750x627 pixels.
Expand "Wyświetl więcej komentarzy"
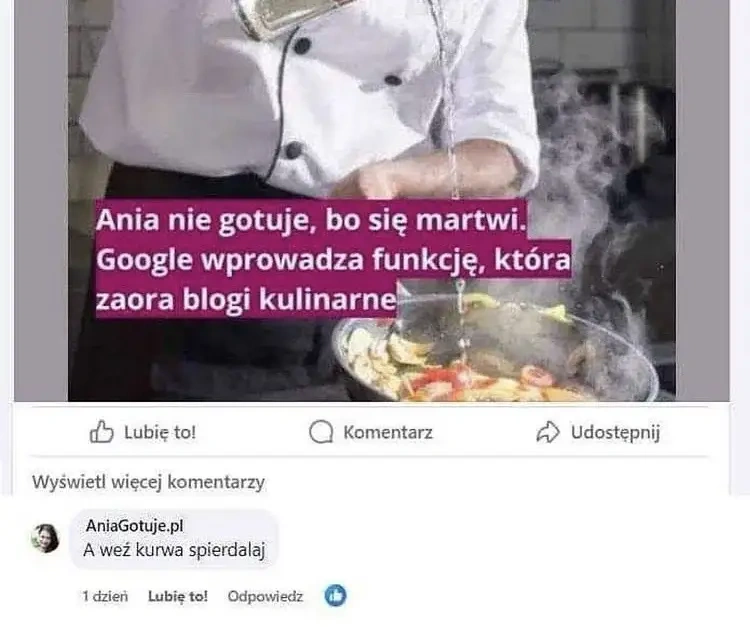coord(148,482)
